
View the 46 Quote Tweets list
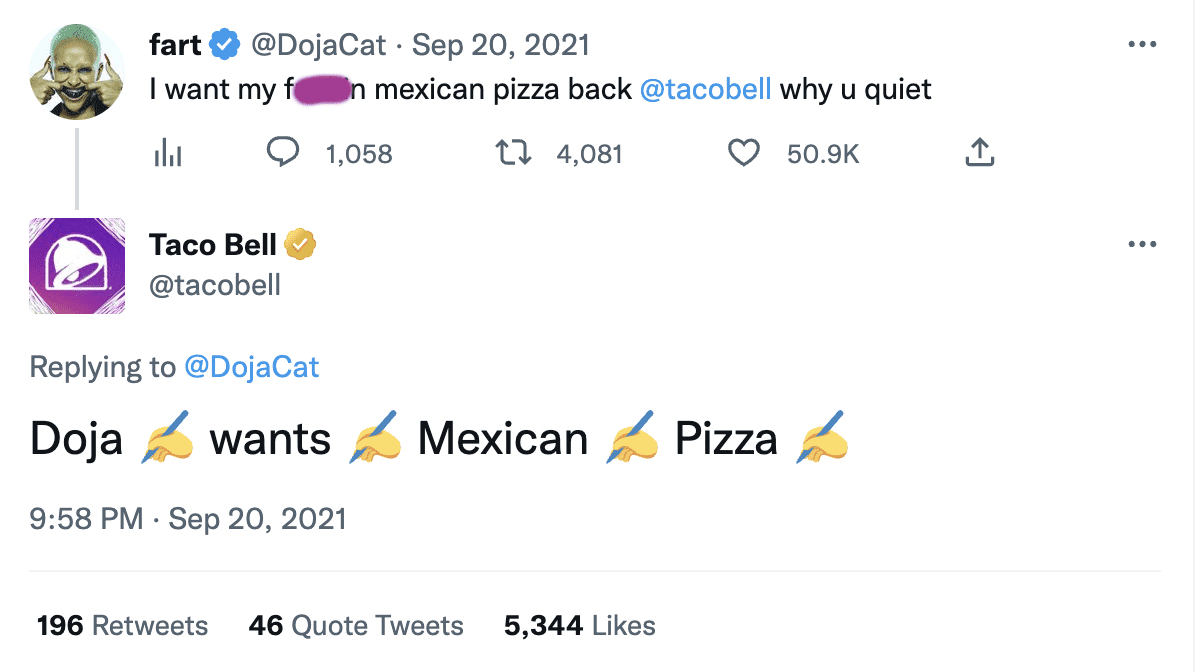coord(356,626)
